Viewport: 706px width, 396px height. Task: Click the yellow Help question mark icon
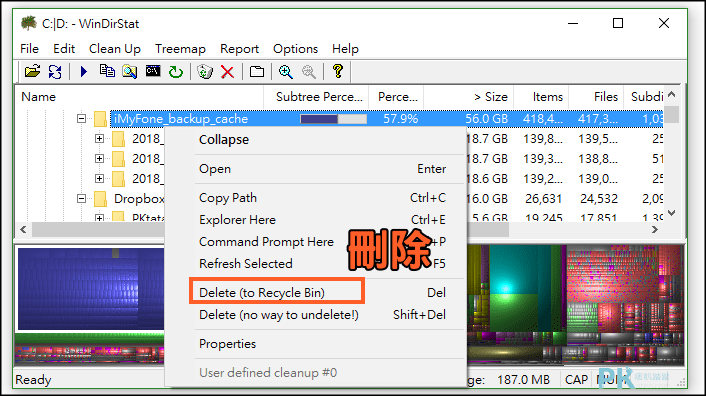[x=338, y=71]
